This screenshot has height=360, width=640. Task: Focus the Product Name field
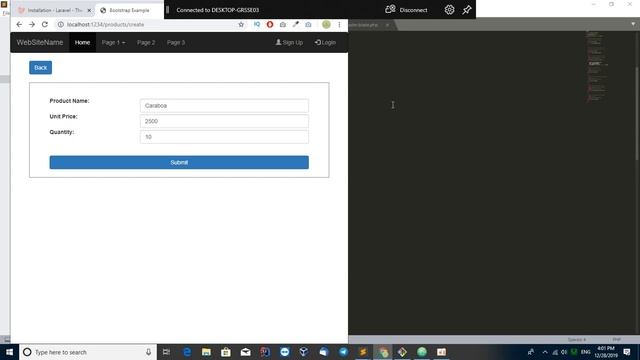click(224, 106)
